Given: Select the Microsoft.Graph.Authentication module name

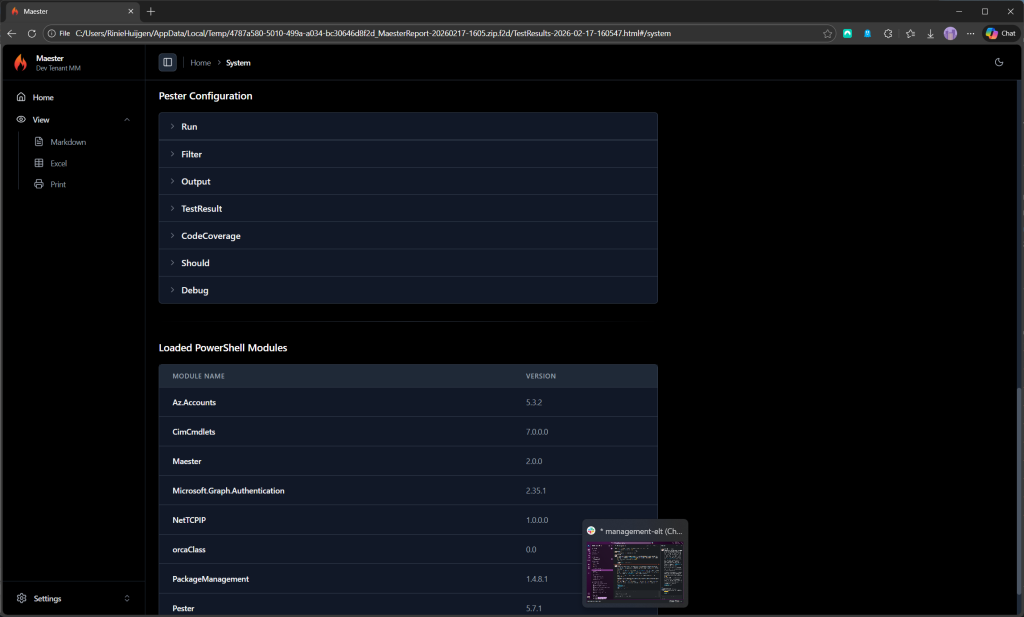Looking at the screenshot, I should pyautogui.click(x=229, y=490).
